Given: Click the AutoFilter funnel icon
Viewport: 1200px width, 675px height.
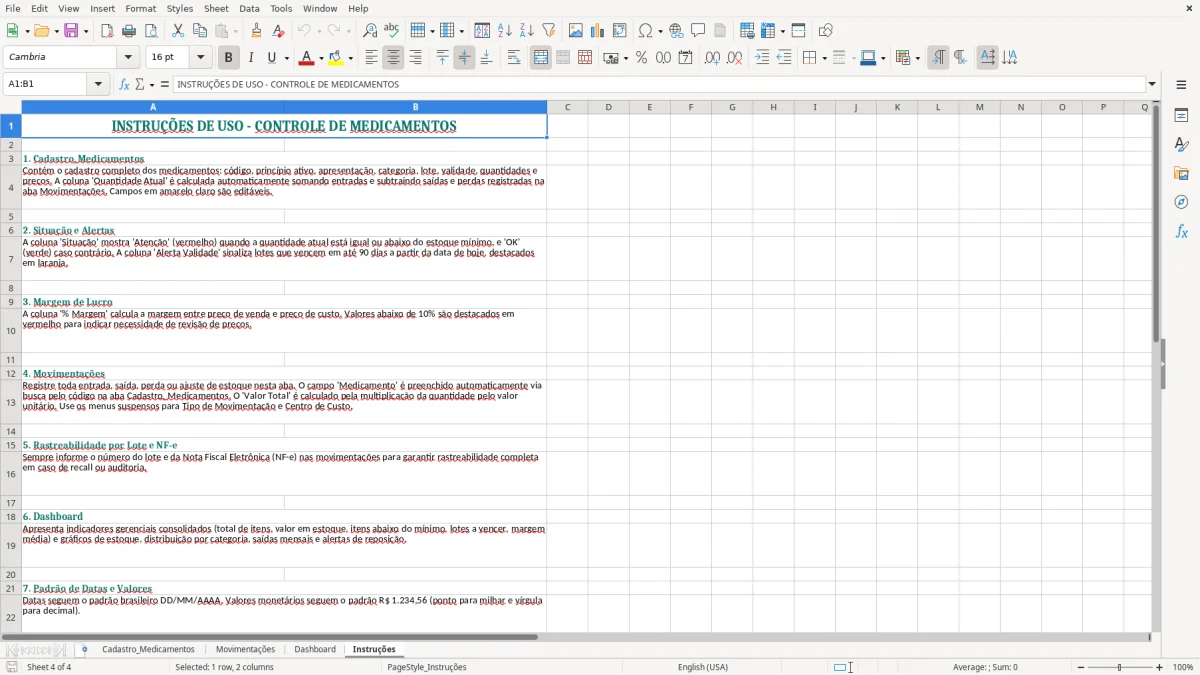Looking at the screenshot, I should coord(549,31).
